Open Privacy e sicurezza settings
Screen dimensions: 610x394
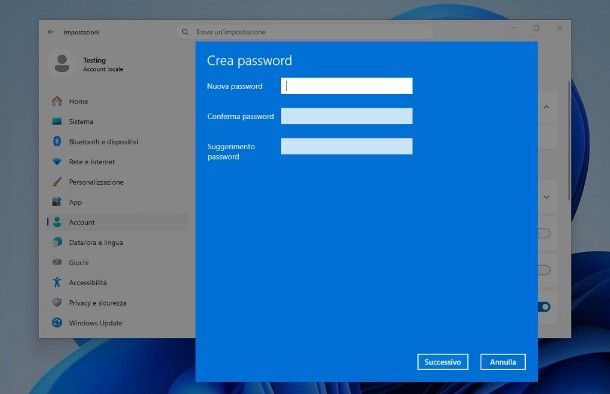117,303
